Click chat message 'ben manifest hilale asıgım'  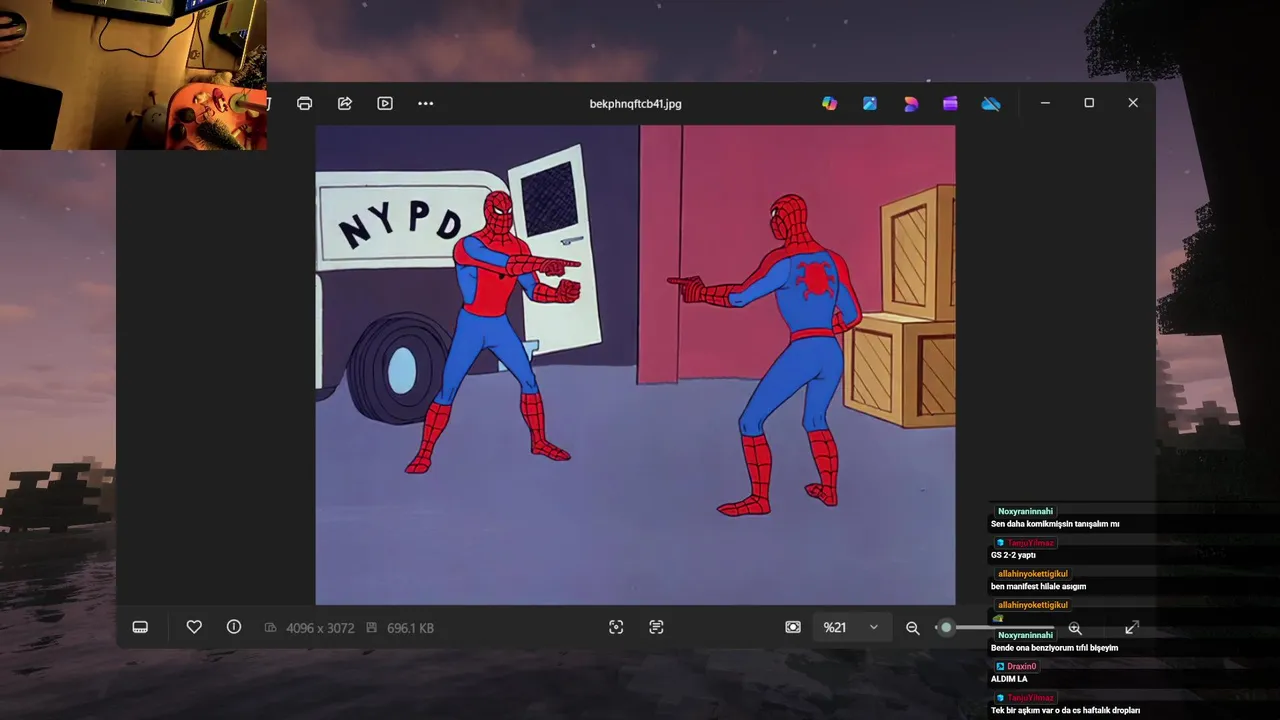[1038, 587]
